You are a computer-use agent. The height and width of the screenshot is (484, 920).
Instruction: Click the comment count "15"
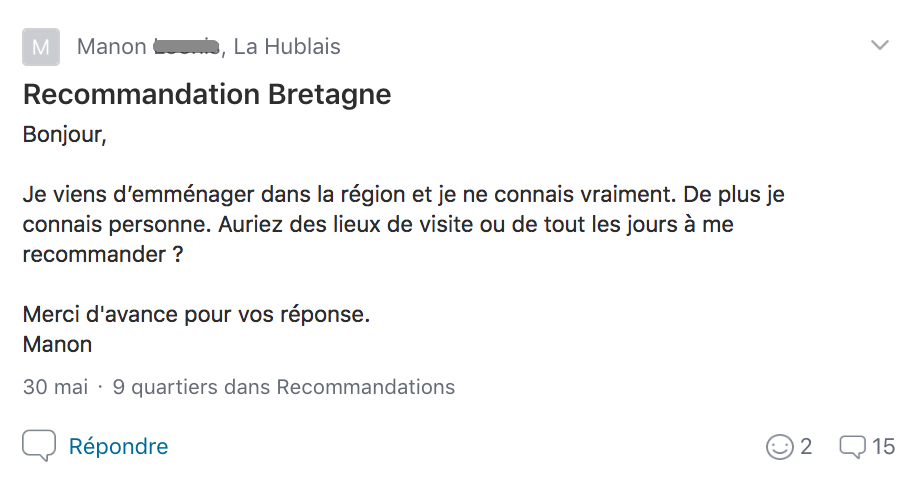[883, 447]
